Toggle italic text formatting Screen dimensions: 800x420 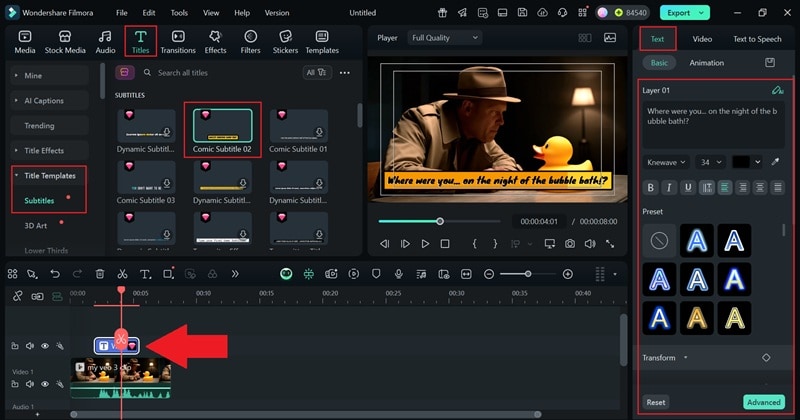point(669,188)
